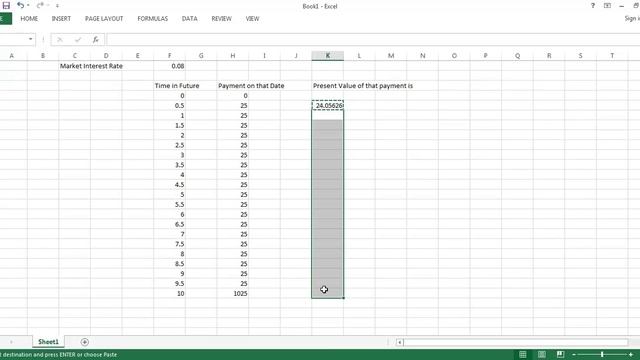This screenshot has height=360, width=640.
Task: Open the VIEW ribbon tab
Action: coord(252,19)
